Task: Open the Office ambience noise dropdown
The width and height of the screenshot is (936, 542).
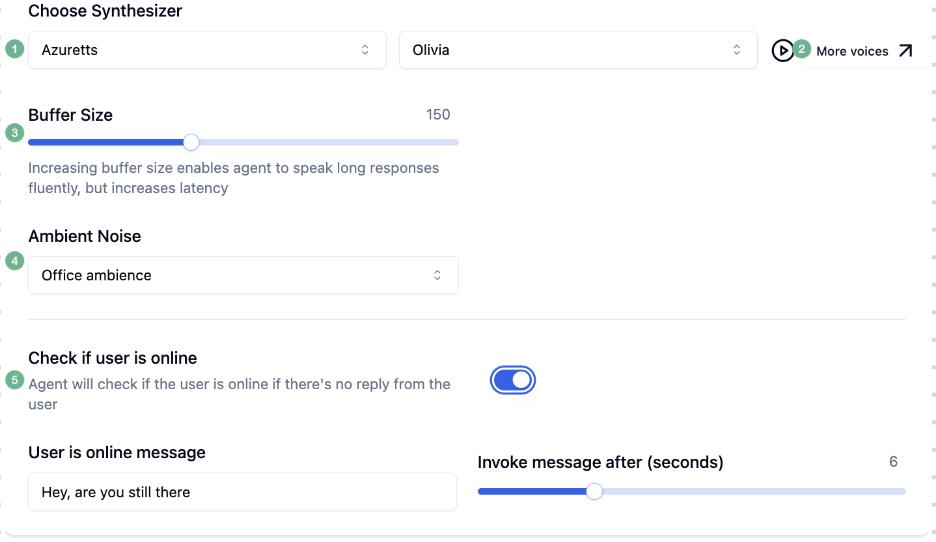Action: point(244,275)
